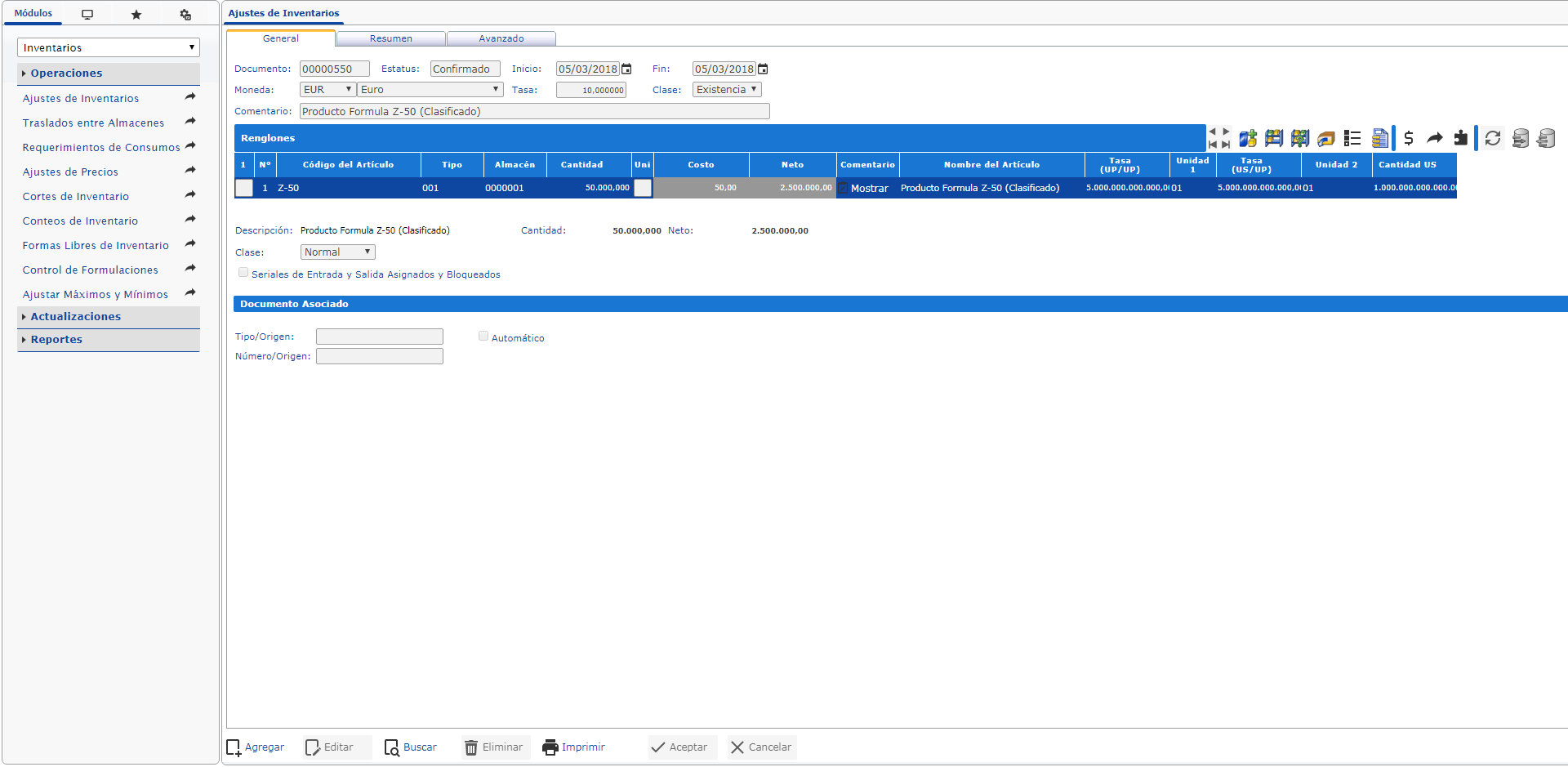Open Formas Libres de Inventario in sidebar

tap(96, 246)
